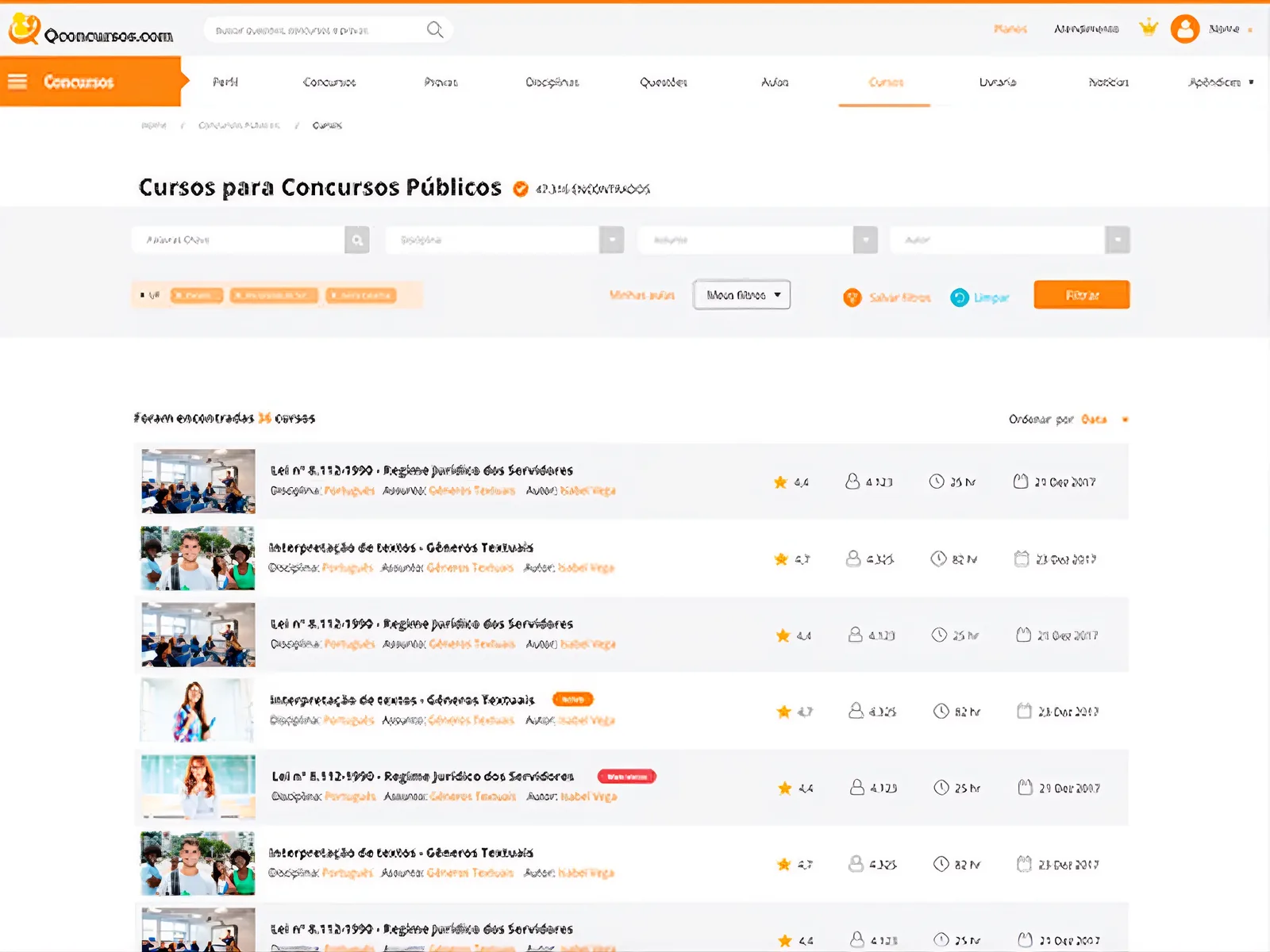The width and height of the screenshot is (1270, 952).
Task: Open red-haired woman thumbnail of red-badge course
Action: click(x=198, y=787)
